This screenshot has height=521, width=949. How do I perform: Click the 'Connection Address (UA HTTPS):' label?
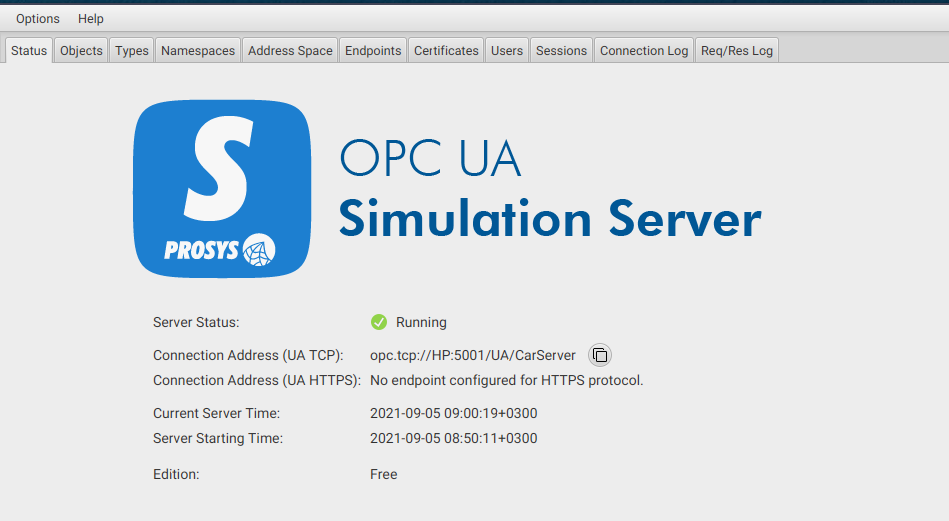pos(257,381)
